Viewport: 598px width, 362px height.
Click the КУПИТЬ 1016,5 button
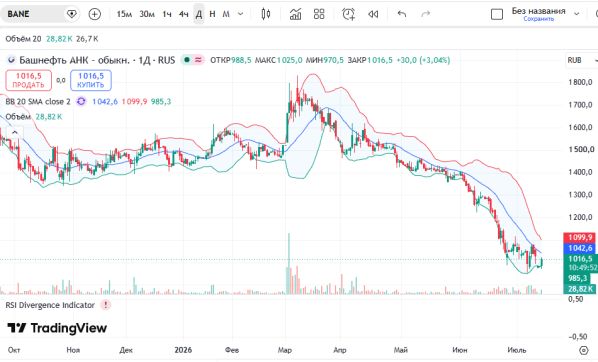pyautogui.click(x=91, y=80)
